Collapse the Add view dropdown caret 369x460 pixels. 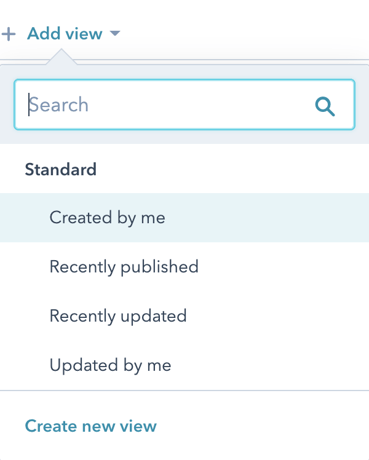(x=115, y=33)
